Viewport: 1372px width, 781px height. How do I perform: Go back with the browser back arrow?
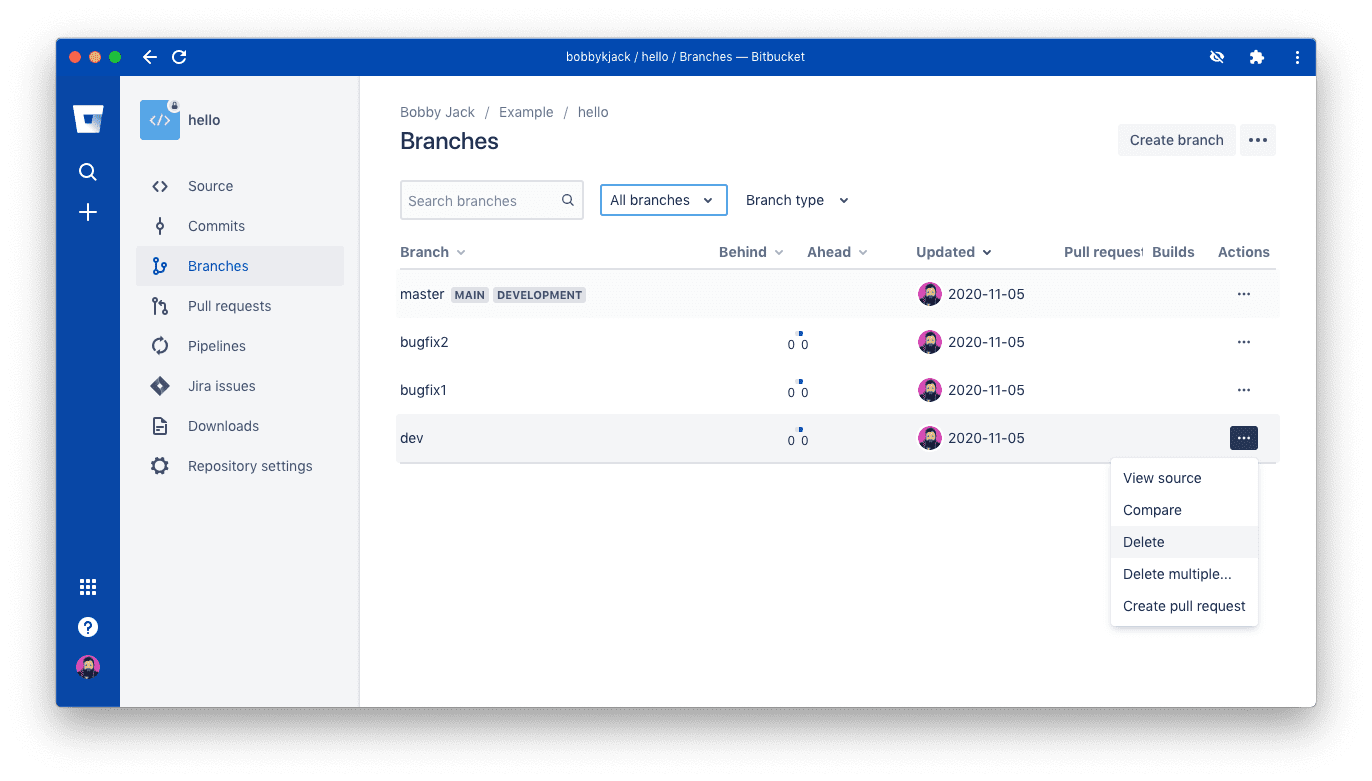pyautogui.click(x=150, y=57)
